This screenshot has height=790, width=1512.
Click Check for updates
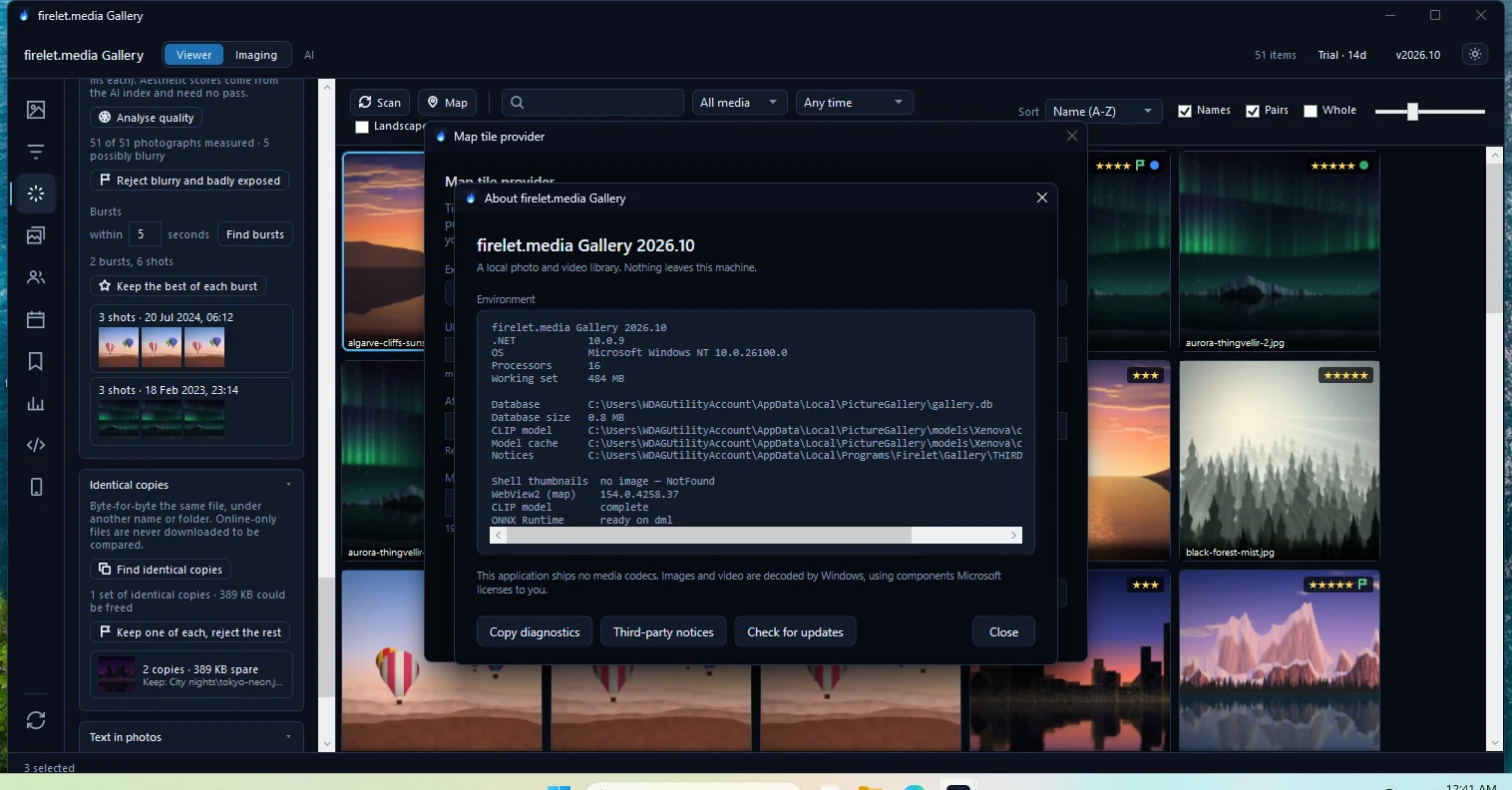point(795,632)
